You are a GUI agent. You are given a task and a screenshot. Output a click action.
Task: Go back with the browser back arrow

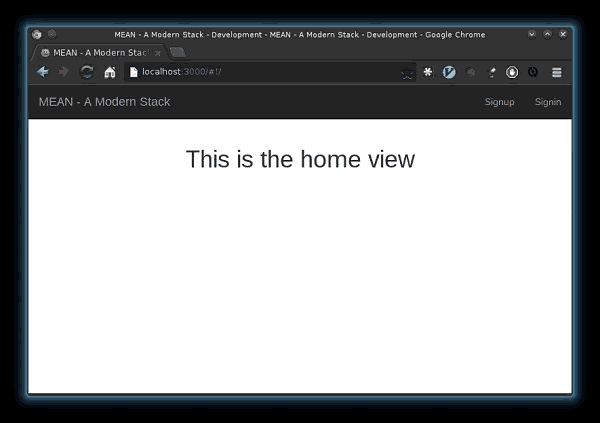(43, 72)
